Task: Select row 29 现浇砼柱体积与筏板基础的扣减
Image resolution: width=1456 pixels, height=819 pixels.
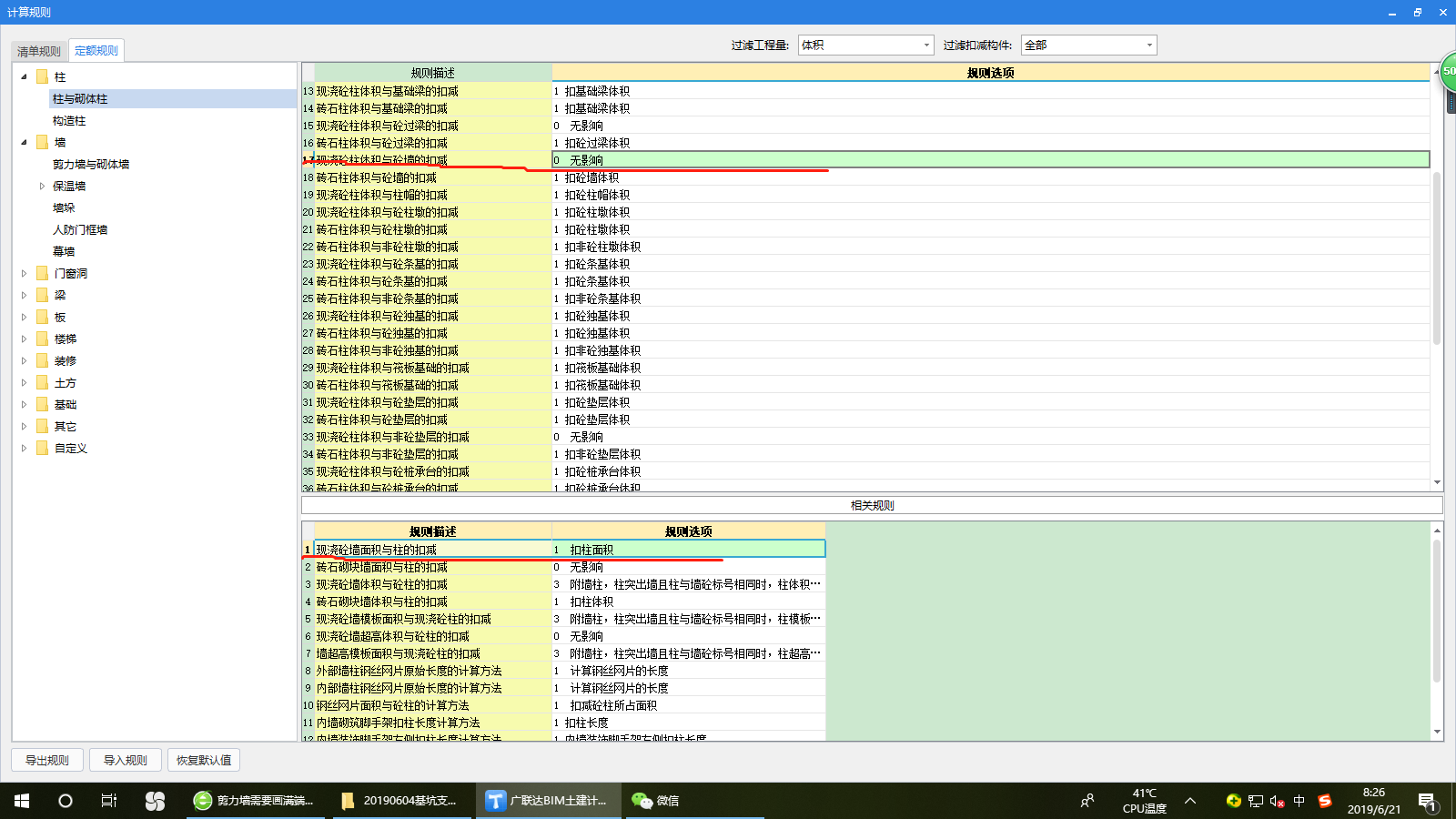Action: pos(433,368)
